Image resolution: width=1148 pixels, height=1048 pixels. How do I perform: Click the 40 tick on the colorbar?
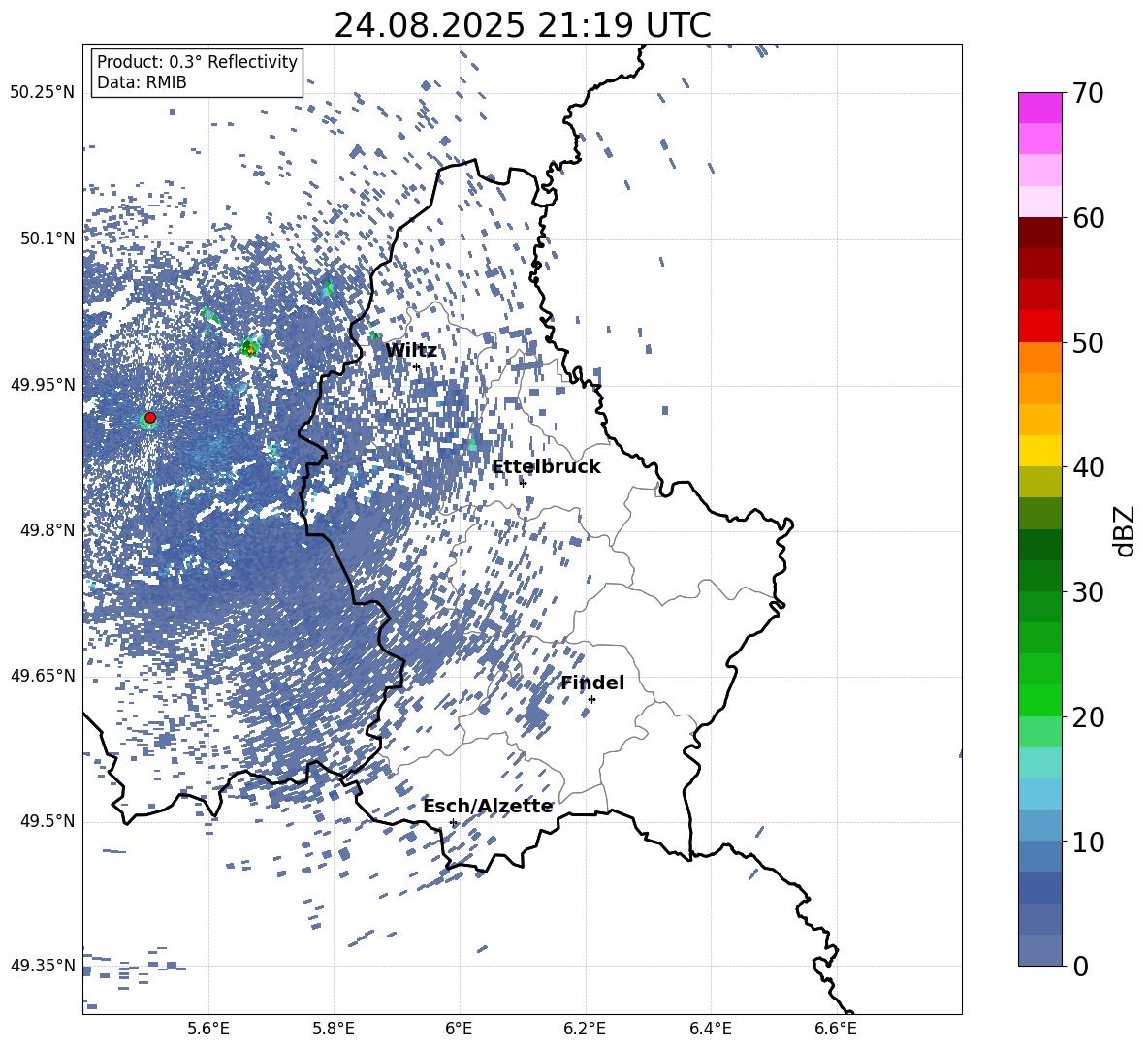tap(1088, 467)
